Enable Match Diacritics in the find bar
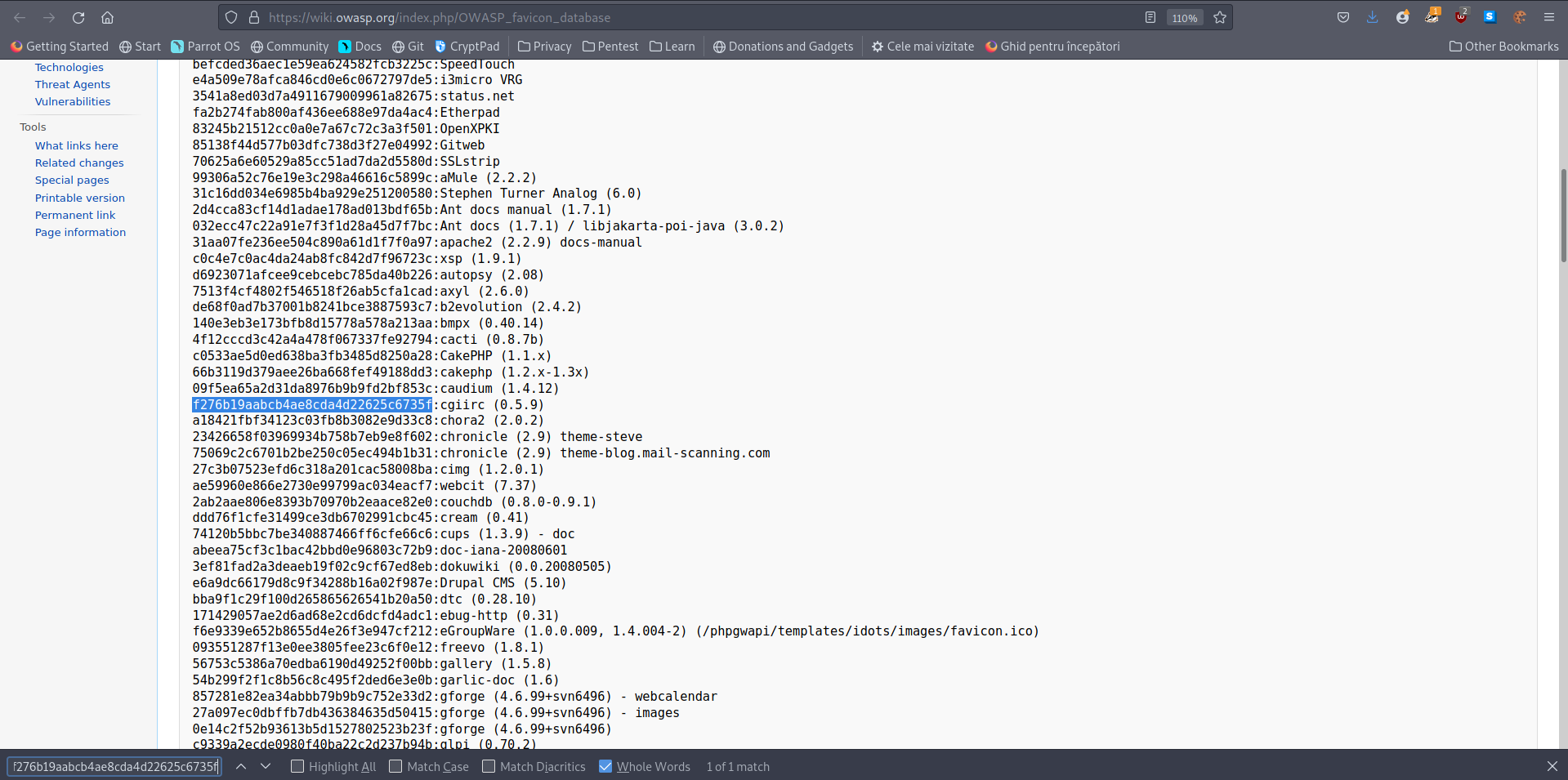 pyautogui.click(x=489, y=766)
